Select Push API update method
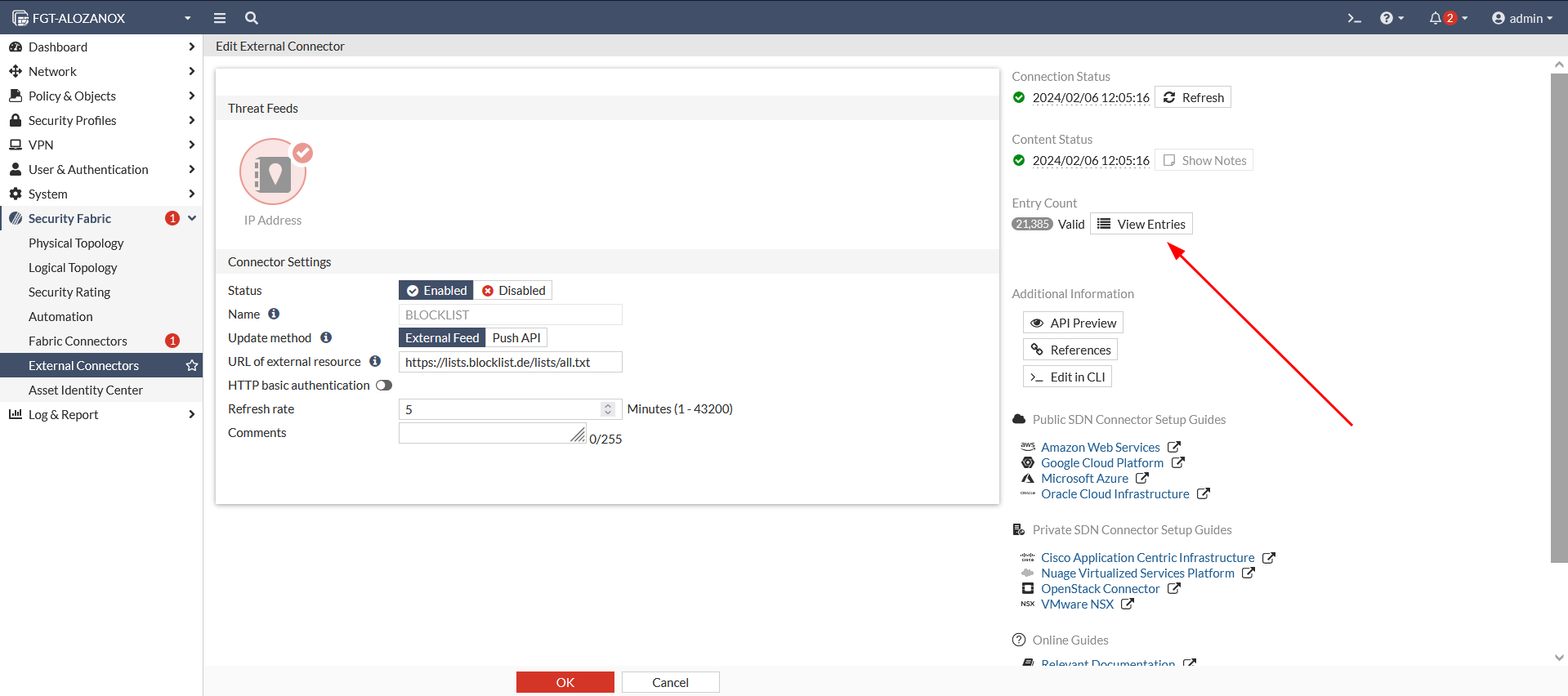 tap(516, 338)
